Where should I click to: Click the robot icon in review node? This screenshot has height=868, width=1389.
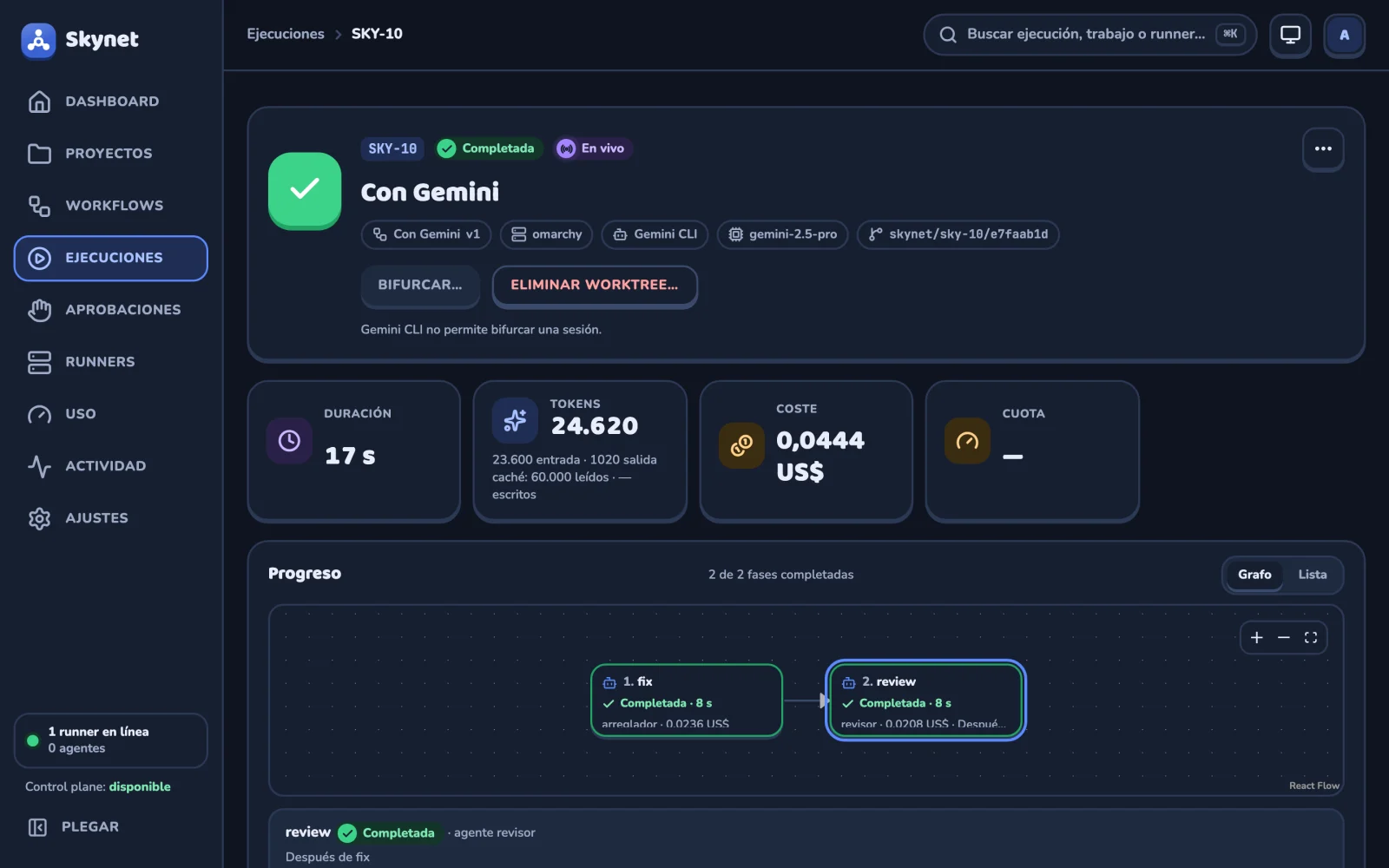point(849,682)
